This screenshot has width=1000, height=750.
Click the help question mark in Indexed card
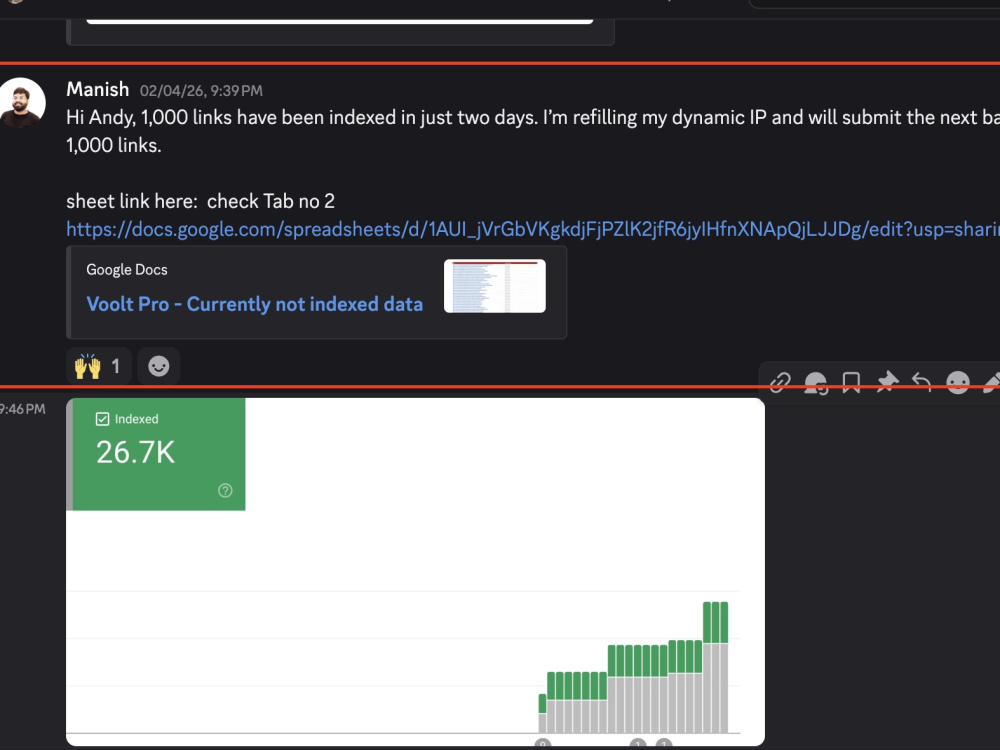click(x=225, y=490)
